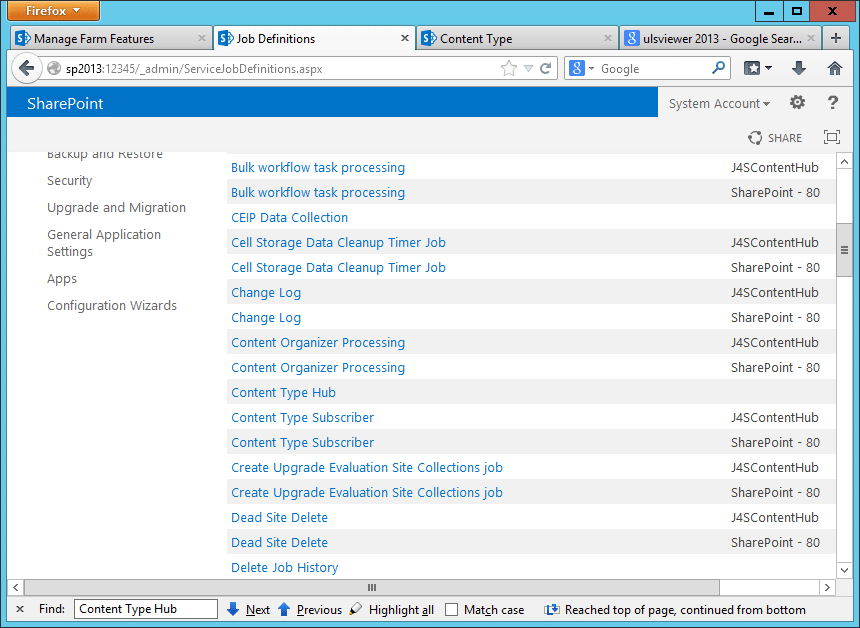
Task: Toggle Highlight all in find bar
Action: [391, 609]
